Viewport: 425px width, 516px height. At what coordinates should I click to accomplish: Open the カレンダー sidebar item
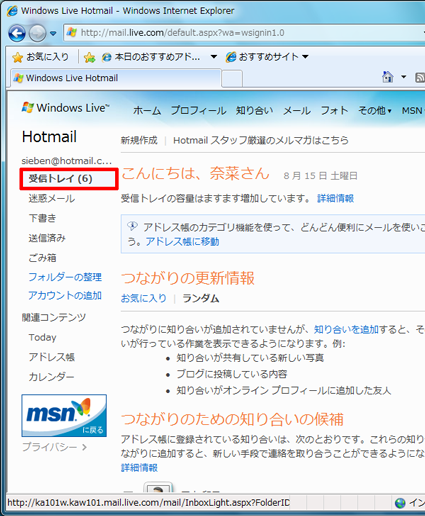[x=51, y=377]
